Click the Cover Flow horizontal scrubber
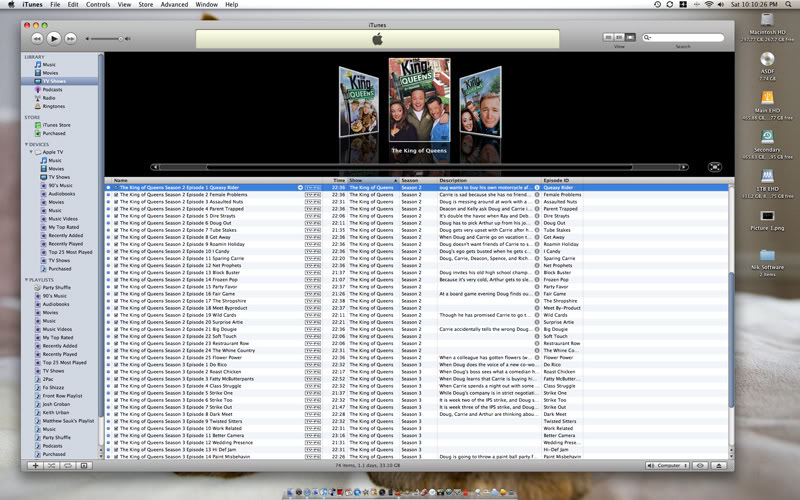The width and height of the screenshot is (800, 500). (419, 167)
